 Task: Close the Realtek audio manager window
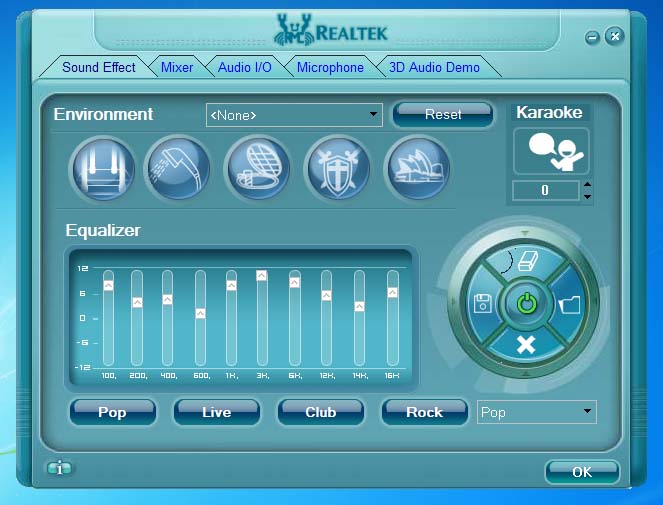tap(615, 36)
